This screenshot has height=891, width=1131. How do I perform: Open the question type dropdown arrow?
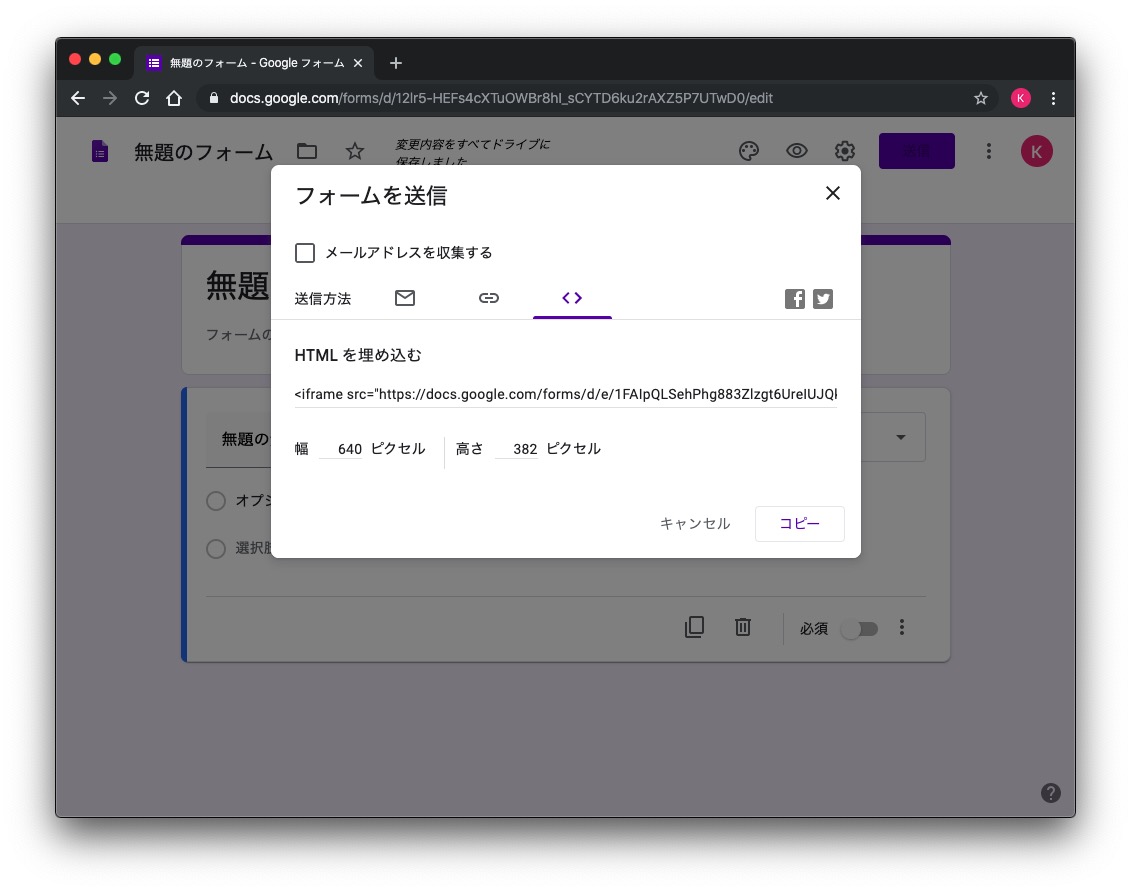[x=901, y=438]
